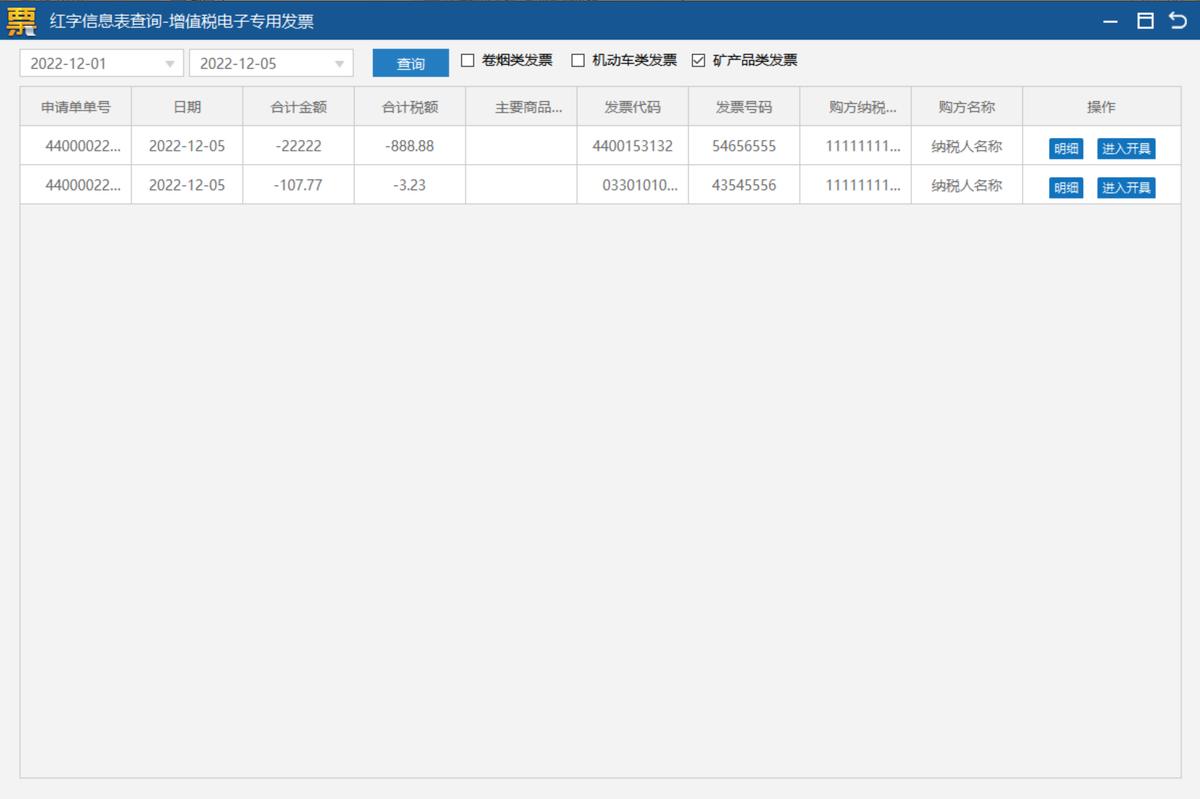Click the undo arrow icon in title bar
The width and height of the screenshot is (1200, 799).
(1178, 19)
